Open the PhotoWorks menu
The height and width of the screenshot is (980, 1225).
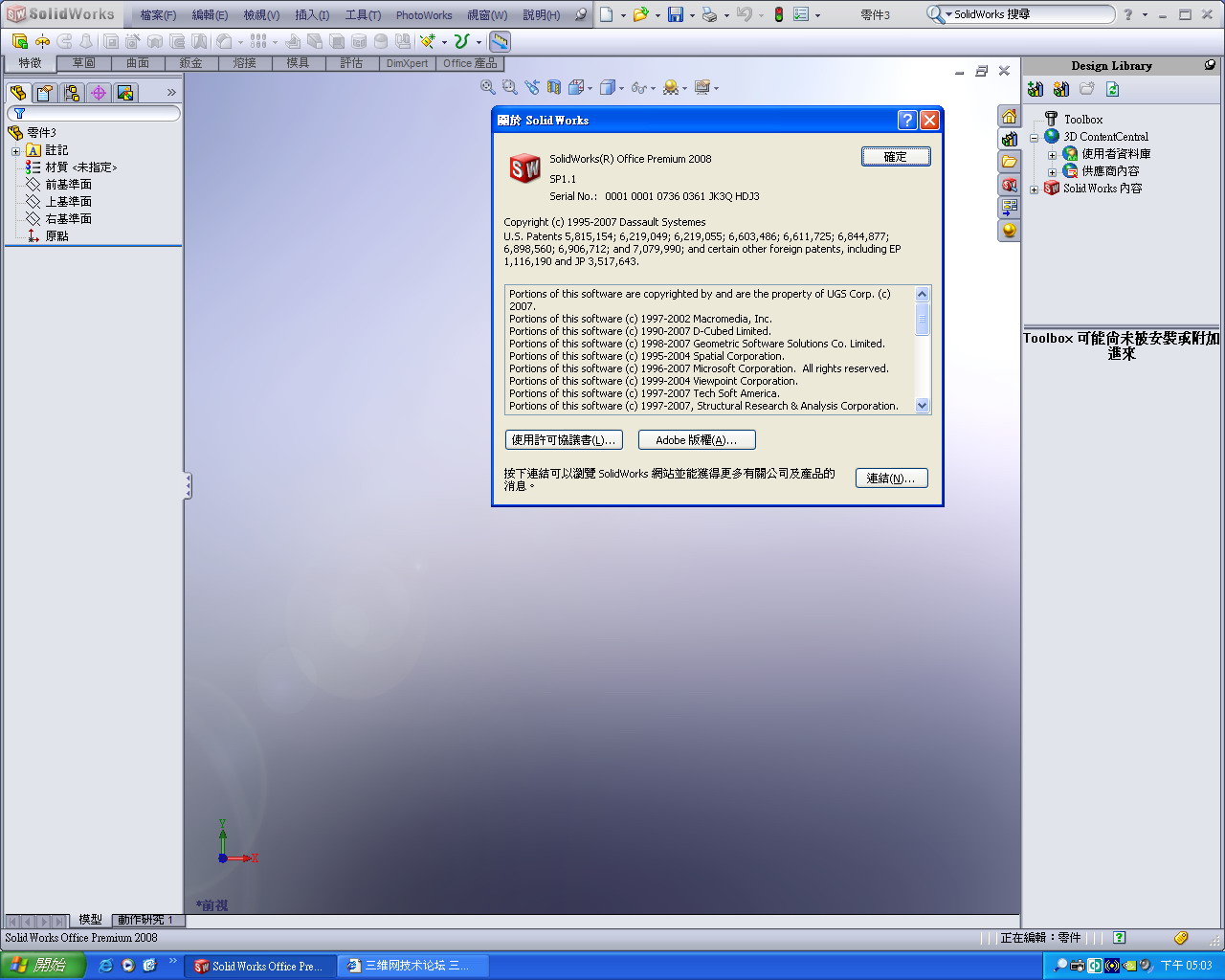(x=424, y=15)
